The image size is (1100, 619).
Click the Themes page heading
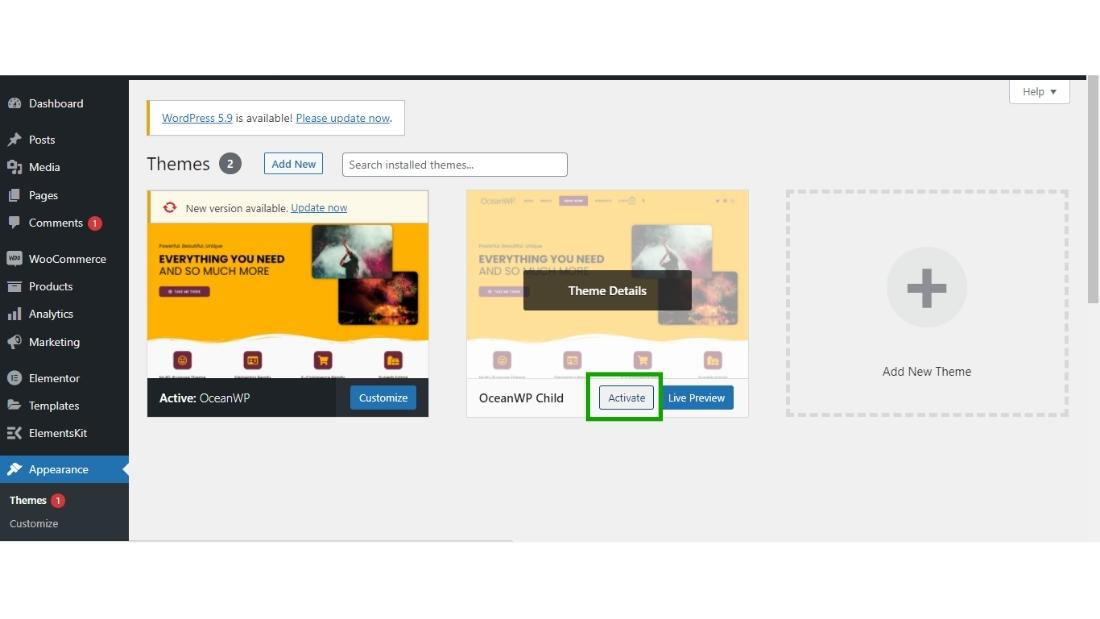coord(178,164)
